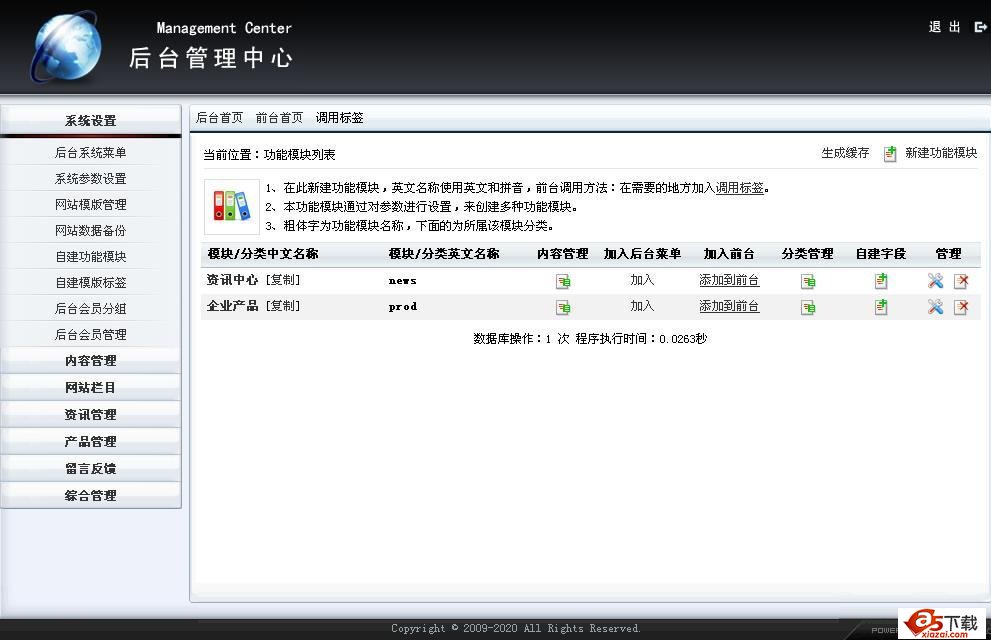Expand the 系统设置 sidebar section
The width and height of the screenshot is (991, 644).
(x=90, y=120)
